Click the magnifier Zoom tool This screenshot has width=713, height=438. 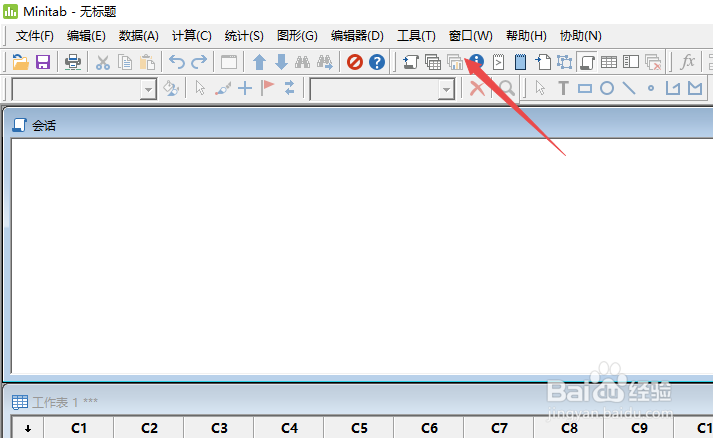(507, 88)
